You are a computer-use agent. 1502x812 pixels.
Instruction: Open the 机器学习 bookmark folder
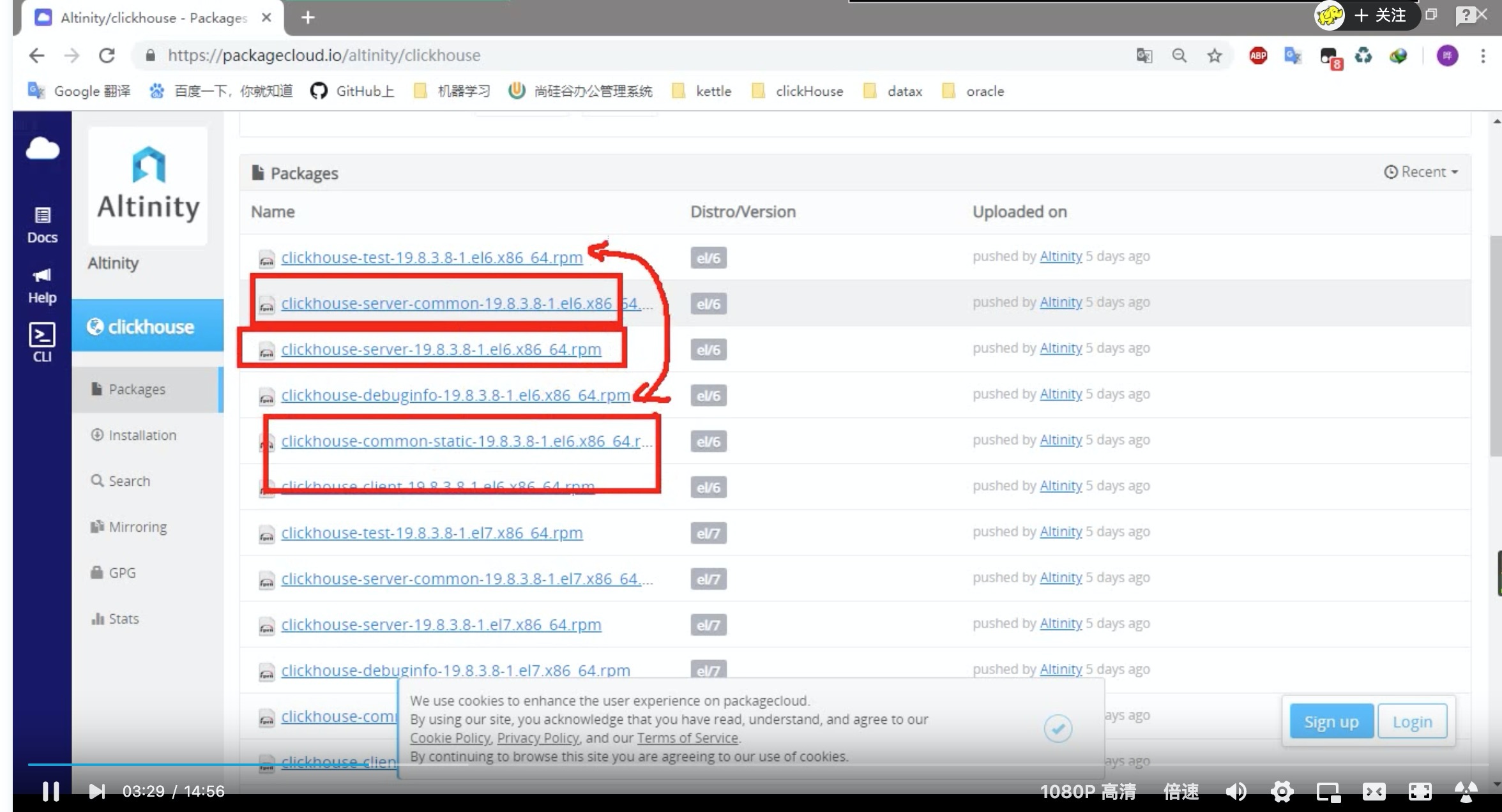coord(452,91)
